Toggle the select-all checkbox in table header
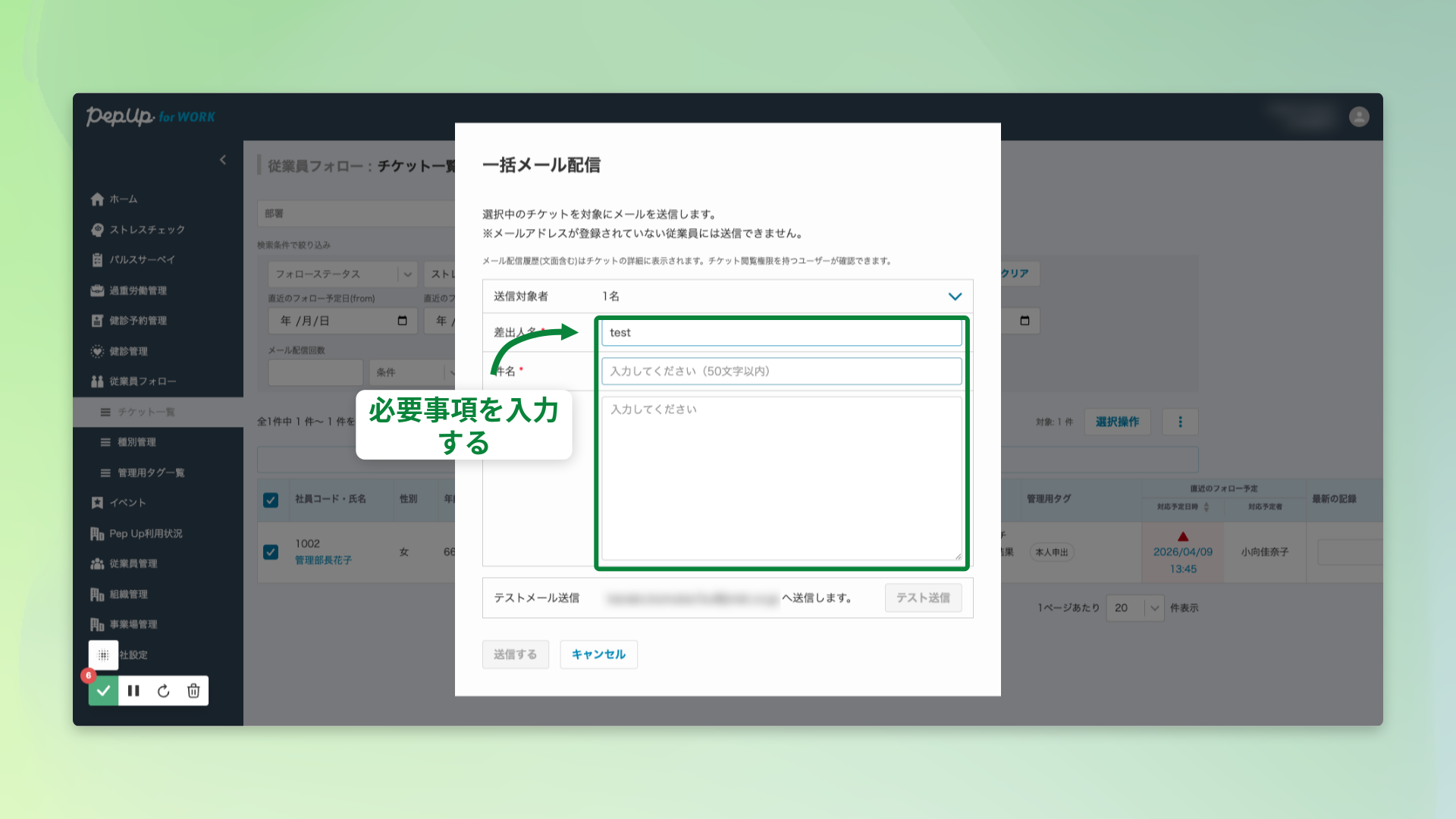 click(271, 500)
